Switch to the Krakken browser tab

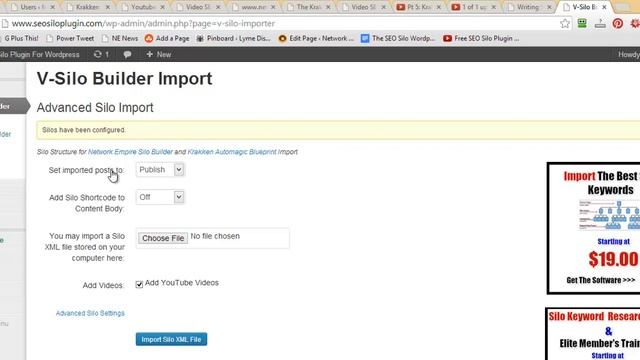point(87,7)
